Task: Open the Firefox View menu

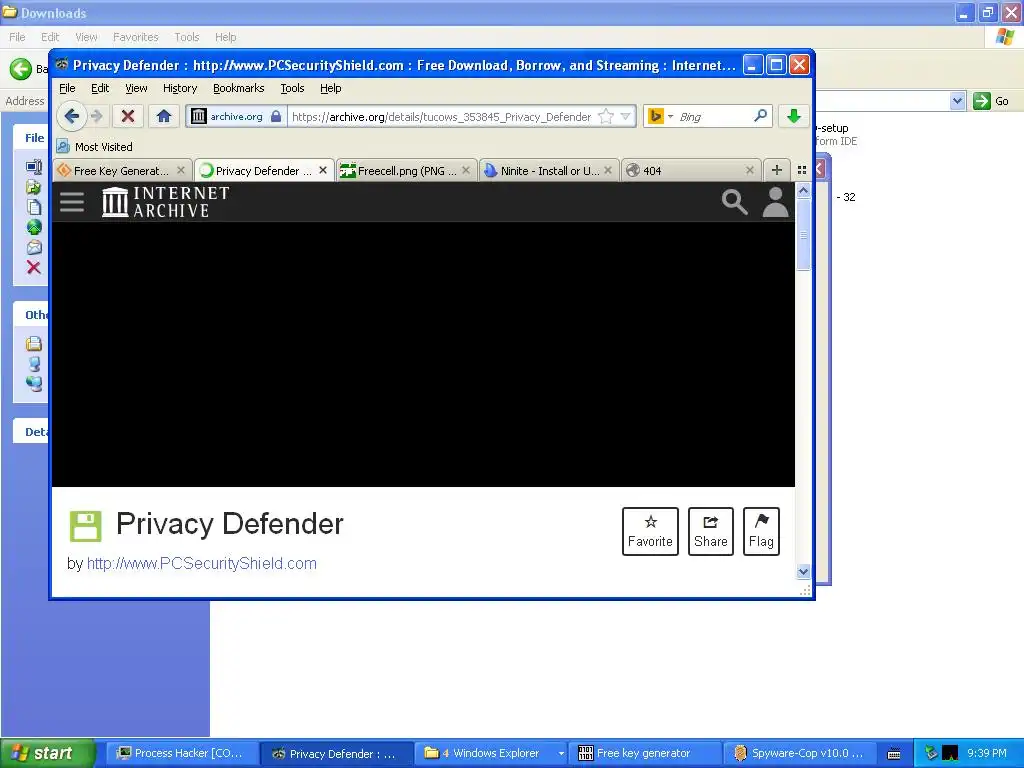Action: pos(136,88)
